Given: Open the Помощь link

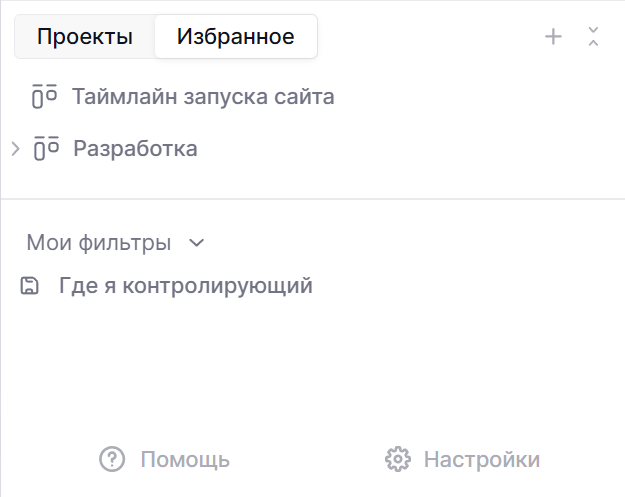Looking at the screenshot, I should point(185,460).
